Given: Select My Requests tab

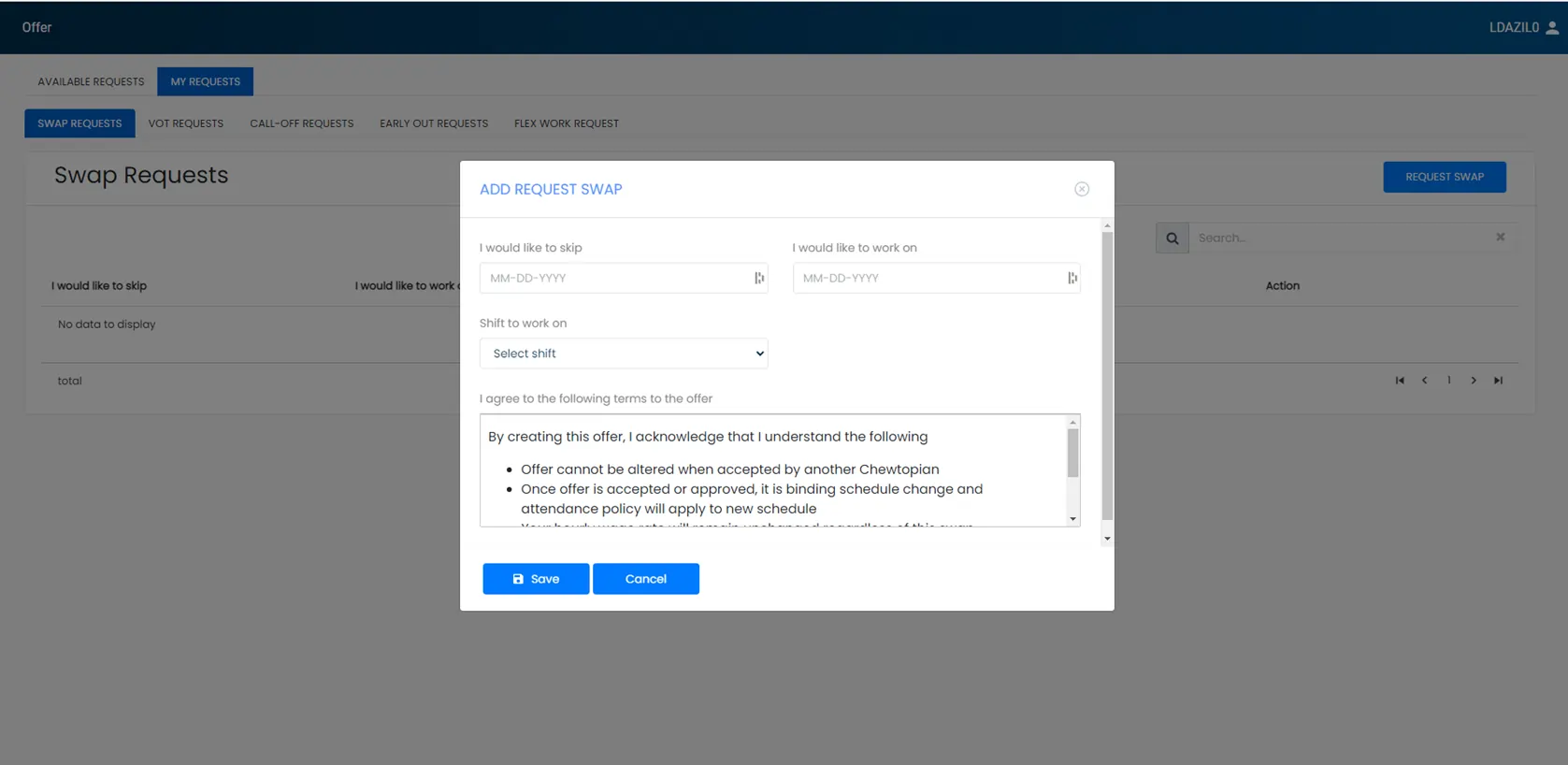Looking at the screenshot, I should click(x=205, y=81).
